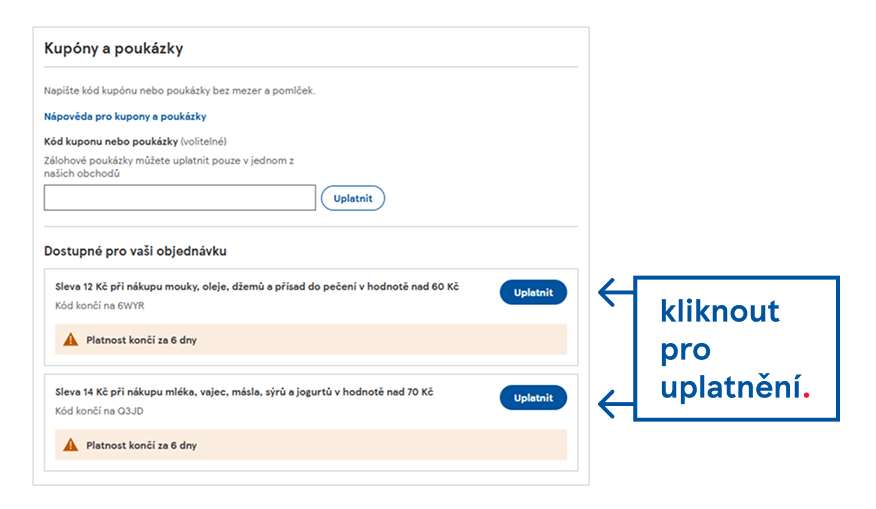Click the Sleva 12 Kč coupon title
This screenshot has width=876, height=509.
[x=257, y=287]
